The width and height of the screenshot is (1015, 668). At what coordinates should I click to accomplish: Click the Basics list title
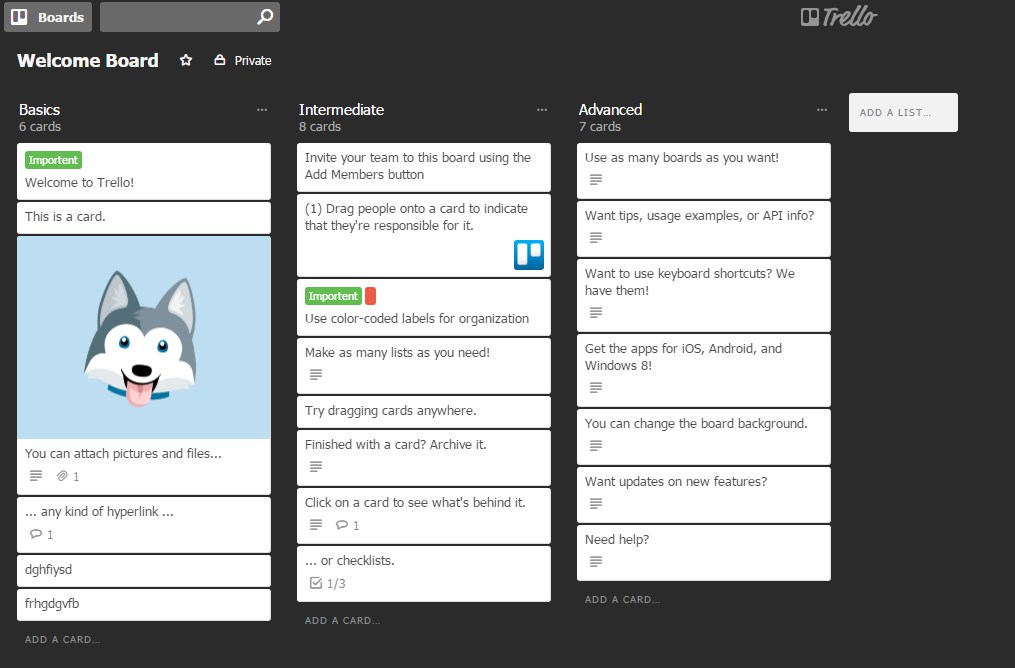click(39, 109)
